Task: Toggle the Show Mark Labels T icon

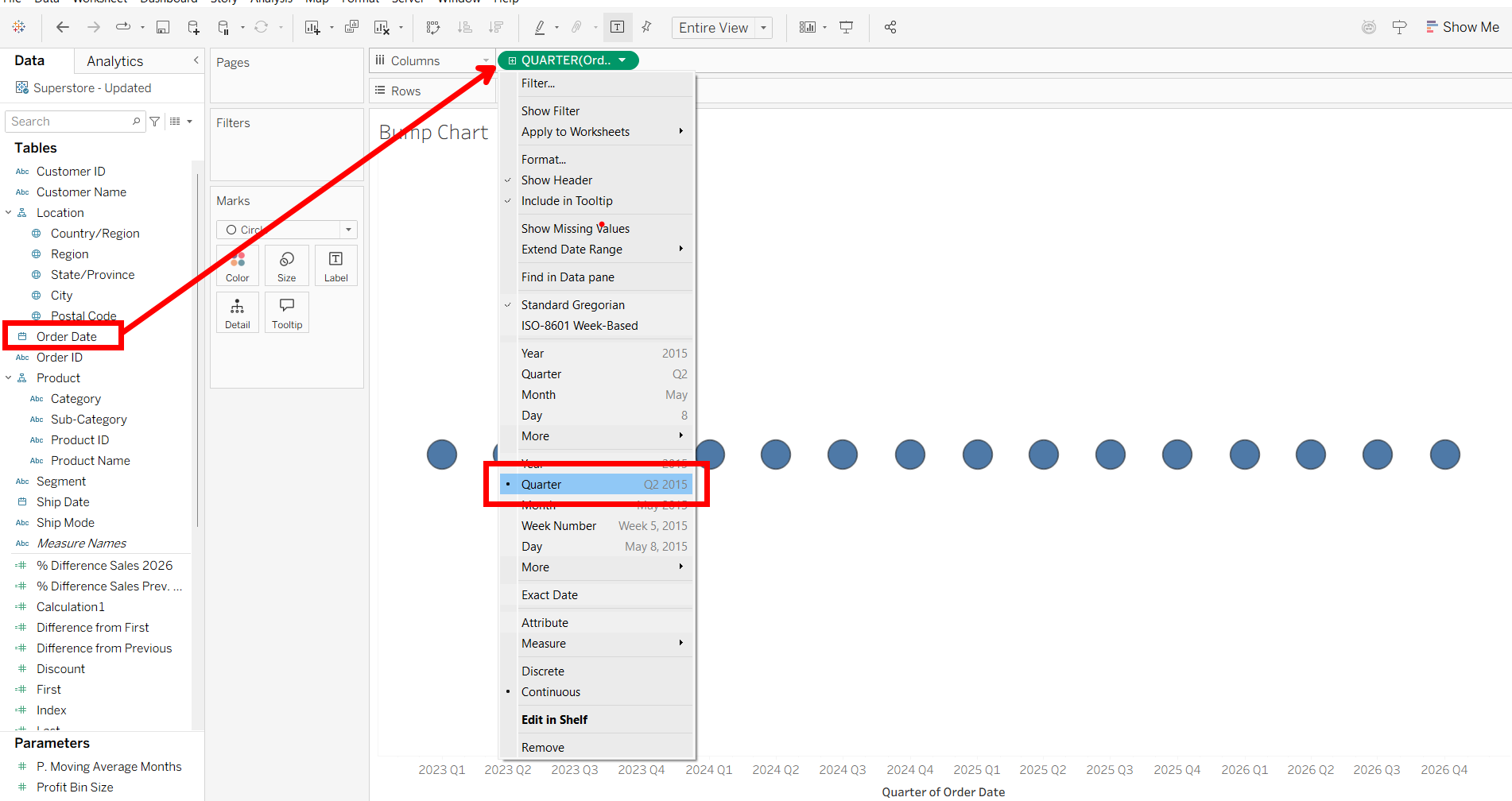Action: 617,27
